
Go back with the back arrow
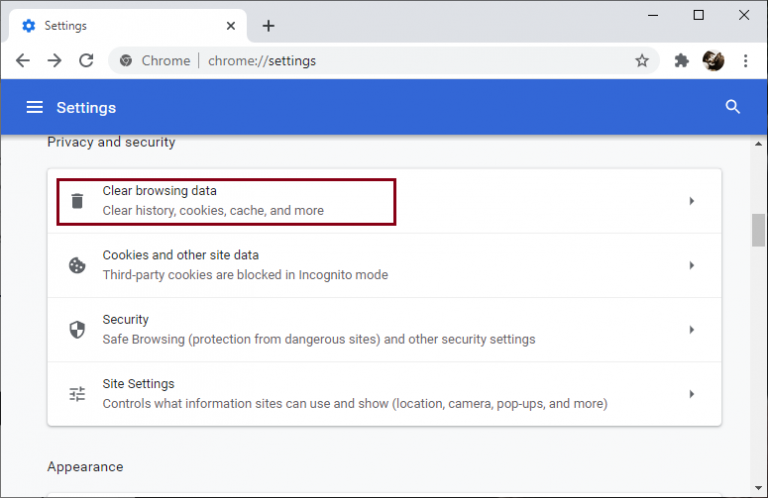pyautogui.click(x=23, y=61)
